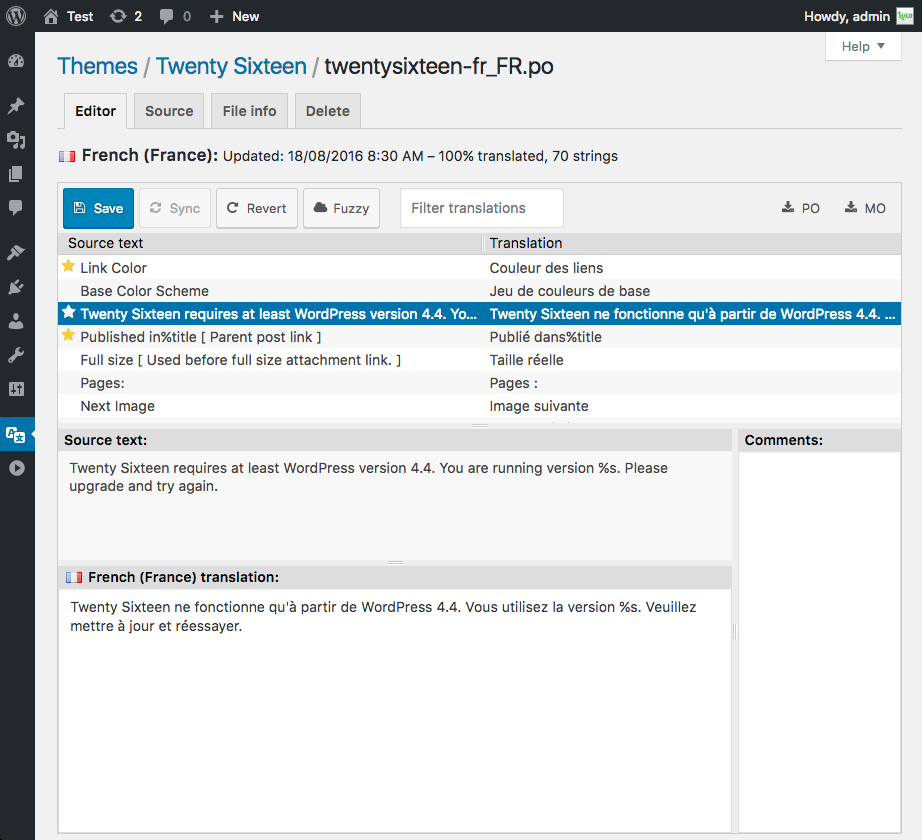Click the Filter translations search field
The width and height of the screenshot is (924, 840).
(481, 208)
